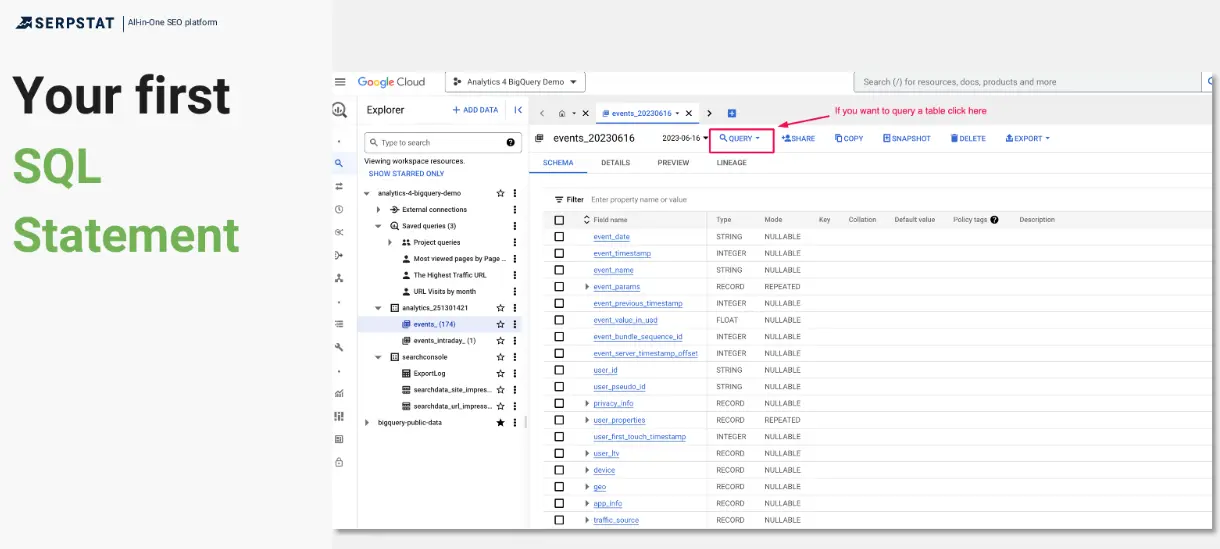
Task: Collapse the analytics_251301421 dataset
Action: click(378, 308)
